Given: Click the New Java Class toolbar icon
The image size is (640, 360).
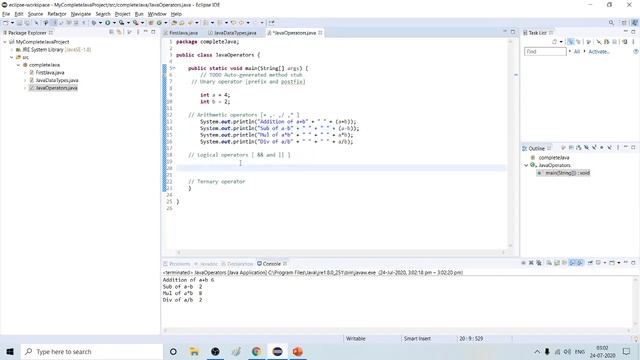Looking at the screenshot, I should [160, 22].
